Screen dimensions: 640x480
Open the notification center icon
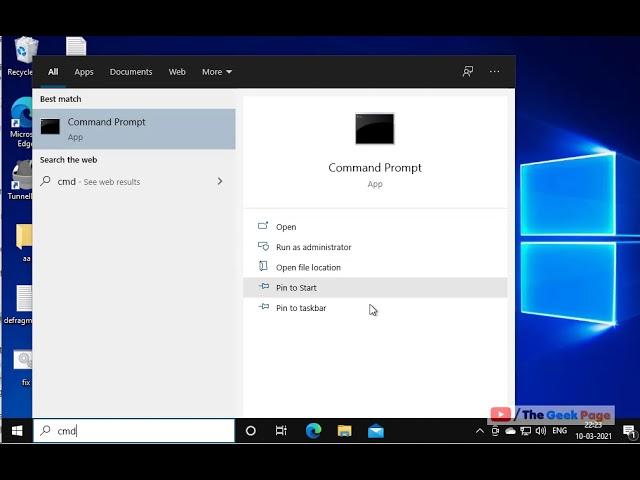629,431
